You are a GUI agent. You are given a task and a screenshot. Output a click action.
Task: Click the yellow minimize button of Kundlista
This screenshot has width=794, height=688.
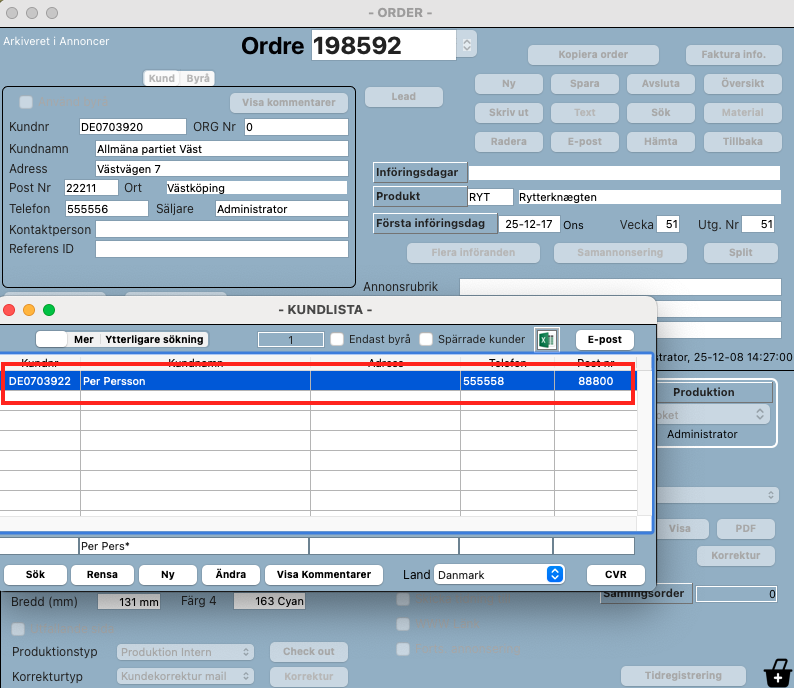[x=29, y=310]
